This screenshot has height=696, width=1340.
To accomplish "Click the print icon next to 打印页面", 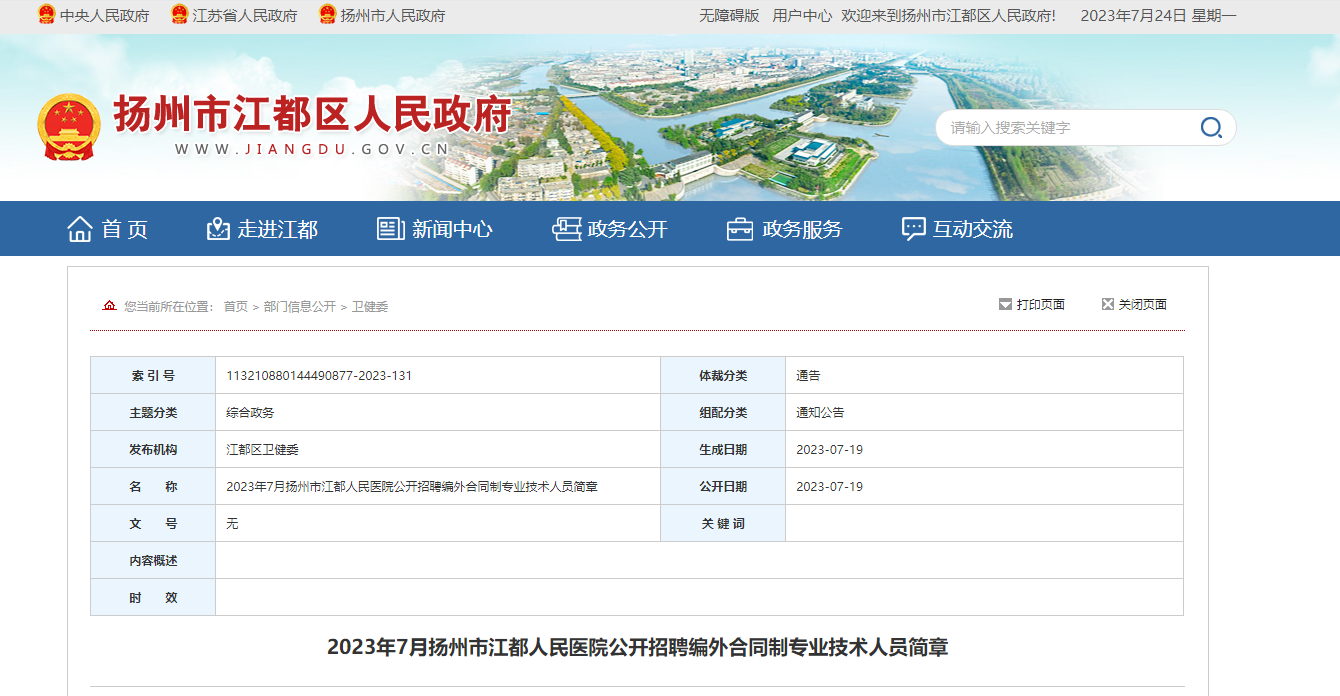I will (1005, 304).
